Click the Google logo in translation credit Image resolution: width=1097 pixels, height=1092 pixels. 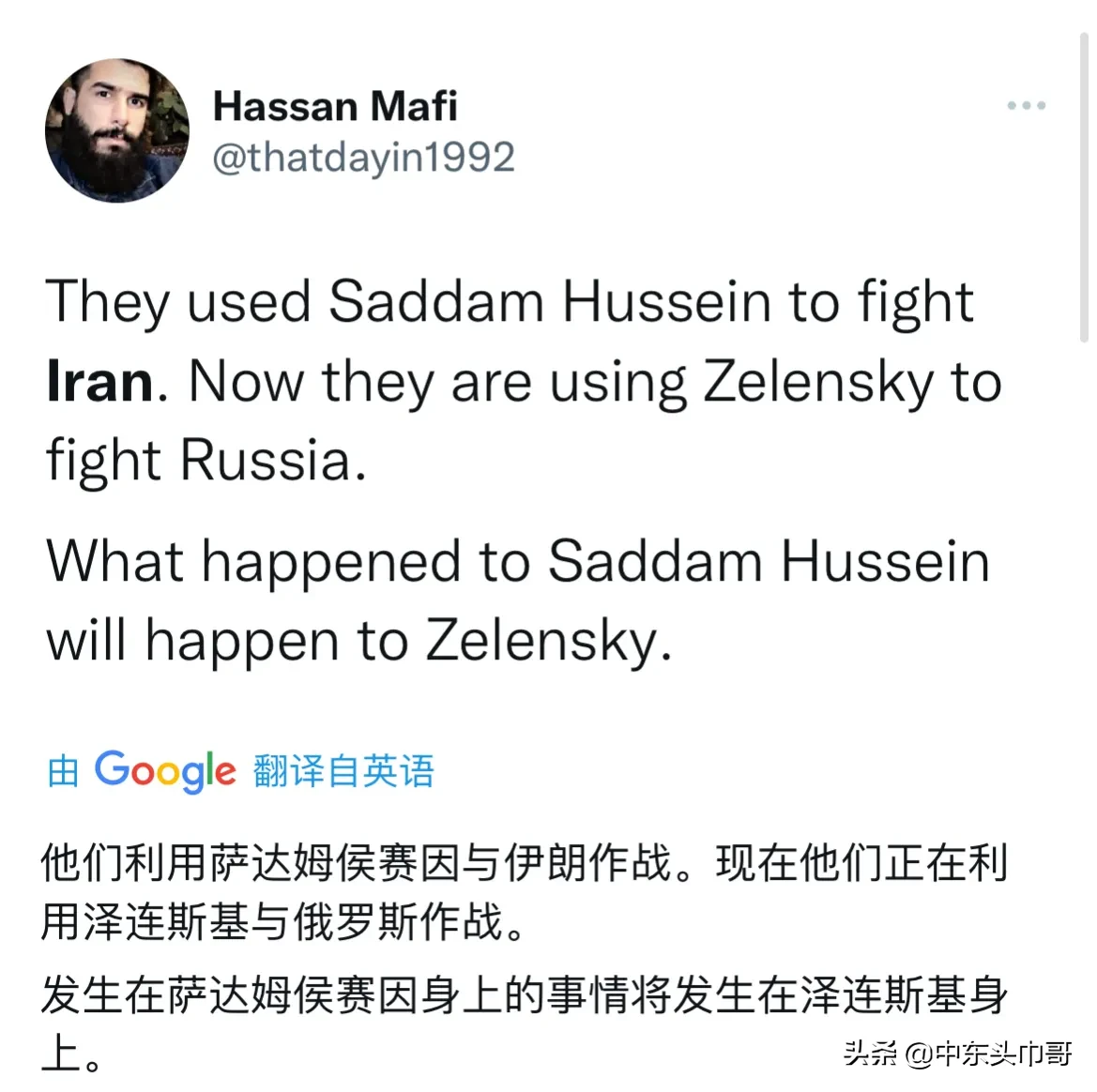(x=165, y=771)
